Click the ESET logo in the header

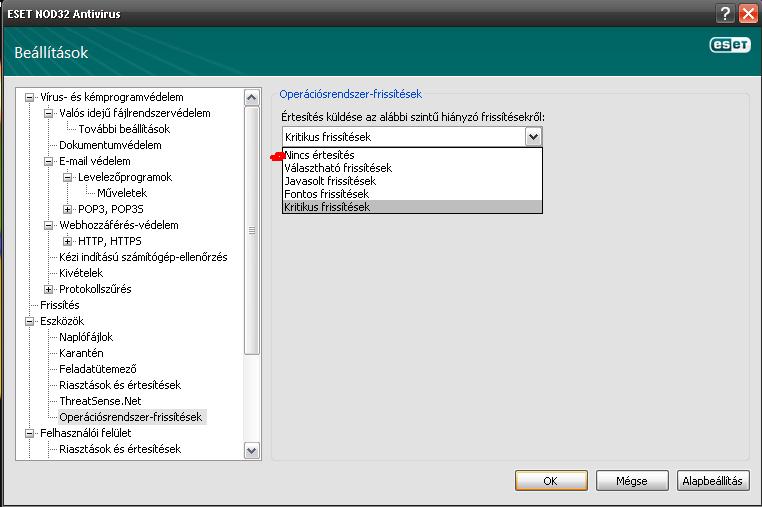[730, 45]
